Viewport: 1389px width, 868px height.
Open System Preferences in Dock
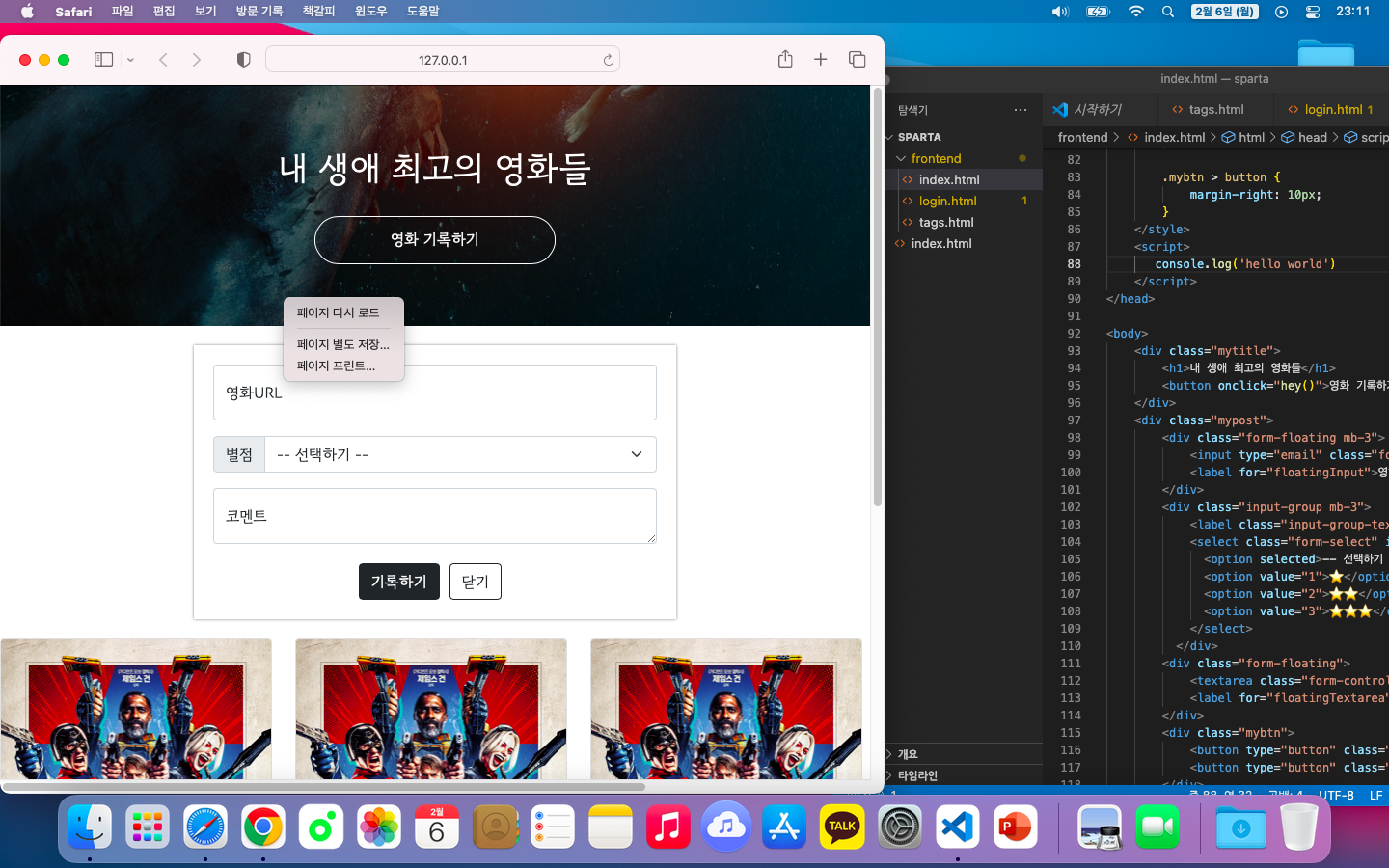pyautogui.click(x=900, y=827)
